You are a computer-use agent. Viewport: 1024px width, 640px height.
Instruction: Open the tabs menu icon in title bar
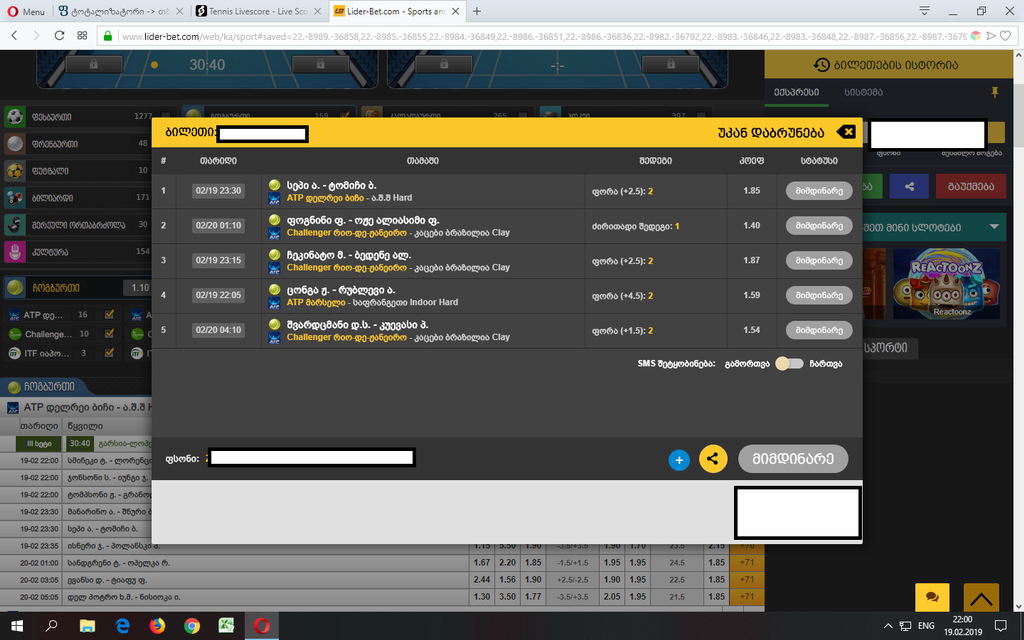[x=925, y=10]
